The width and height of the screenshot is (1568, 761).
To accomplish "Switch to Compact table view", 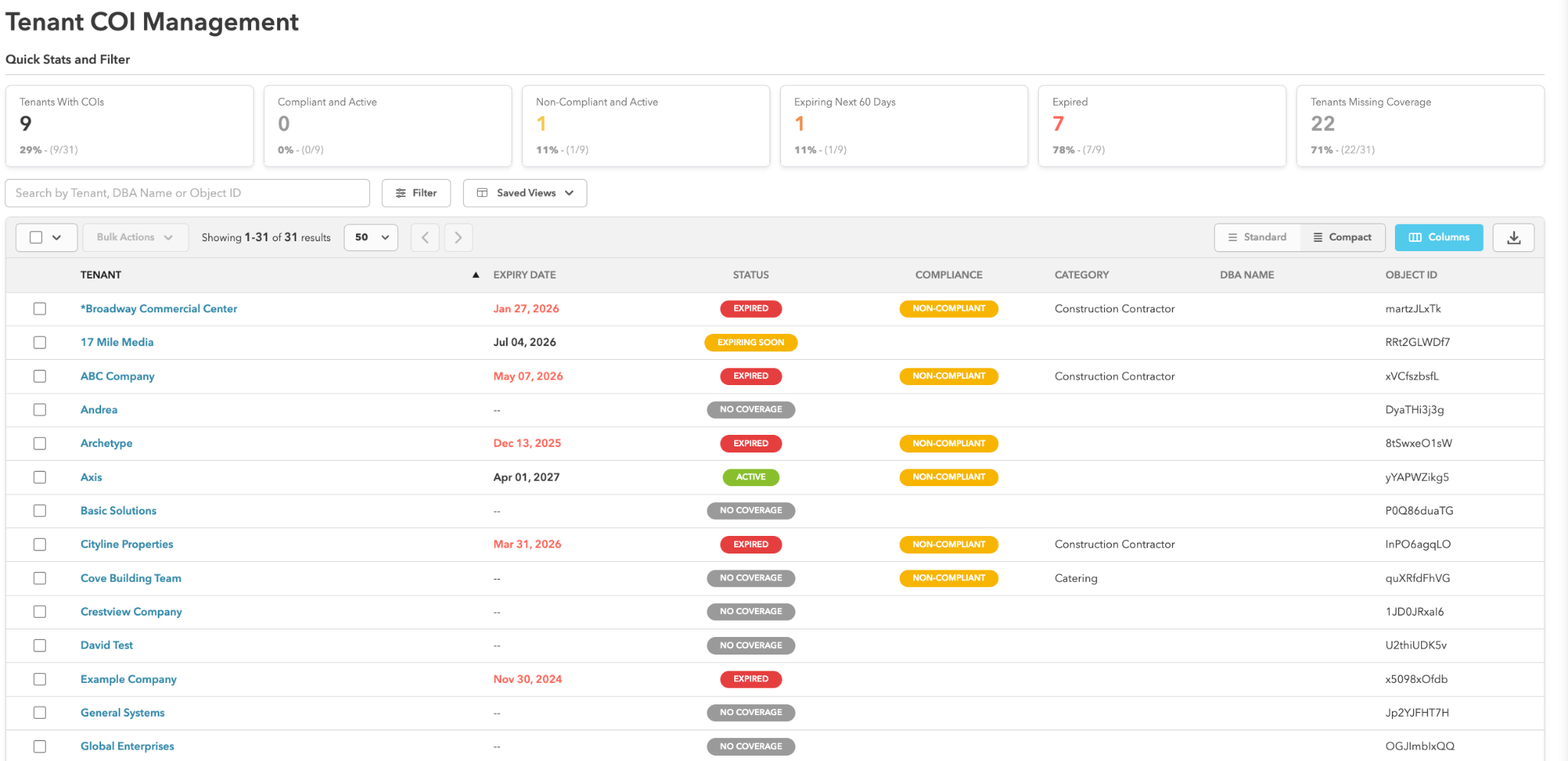I will click(1342, 237).
